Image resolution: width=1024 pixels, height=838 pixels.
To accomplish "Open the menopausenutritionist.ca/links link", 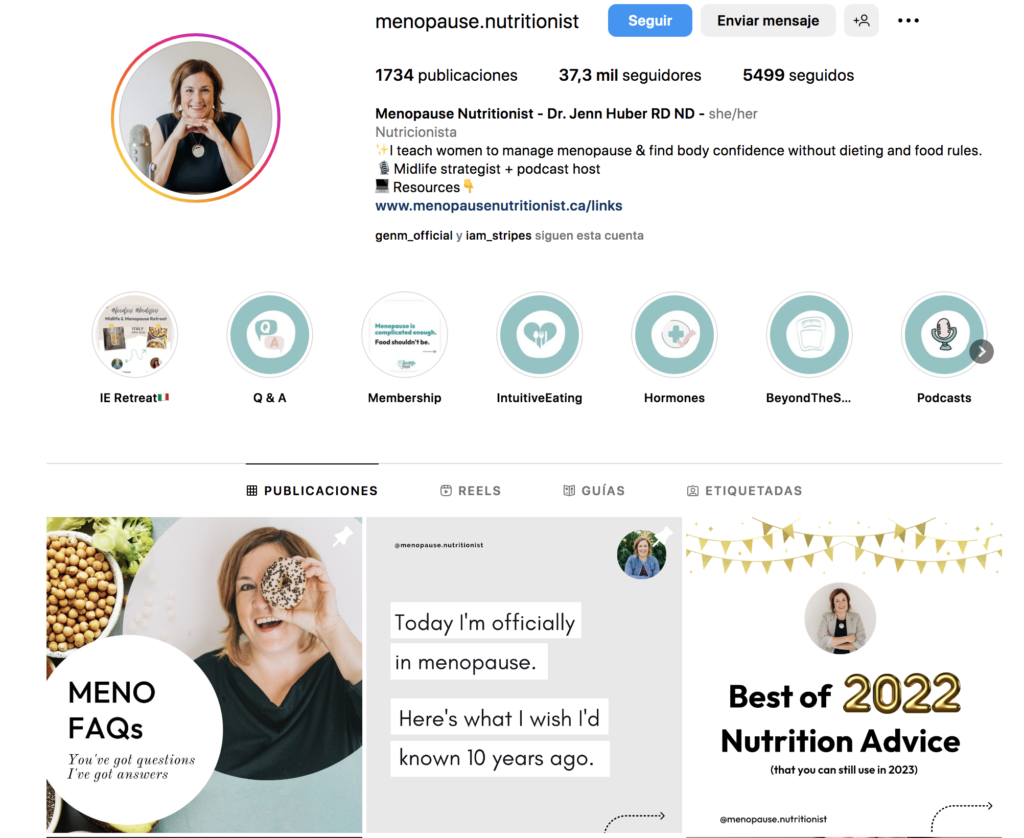I will 498,206.
